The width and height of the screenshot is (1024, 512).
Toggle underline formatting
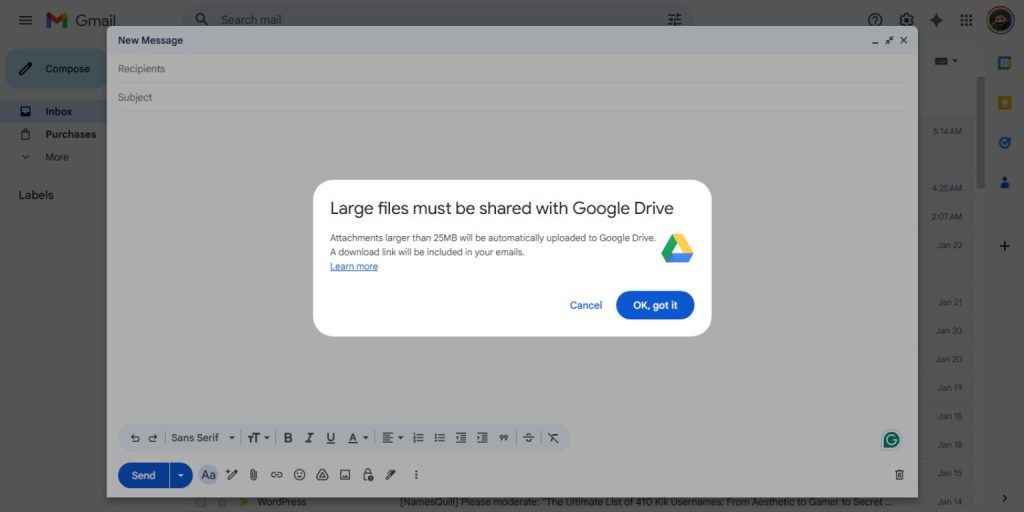(x=330, y=438)
